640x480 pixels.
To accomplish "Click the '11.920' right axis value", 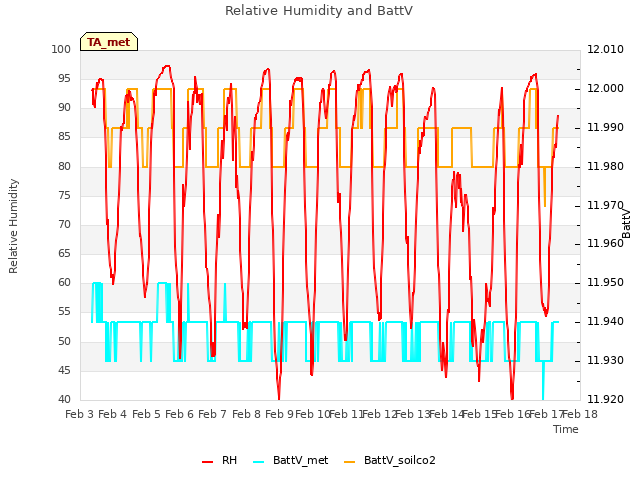I will coord(605,399).
